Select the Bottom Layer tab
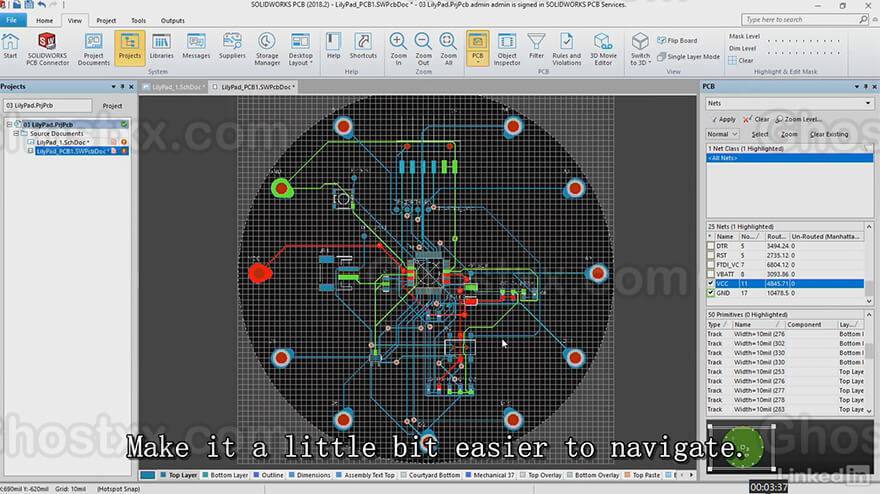 [225, 475]
